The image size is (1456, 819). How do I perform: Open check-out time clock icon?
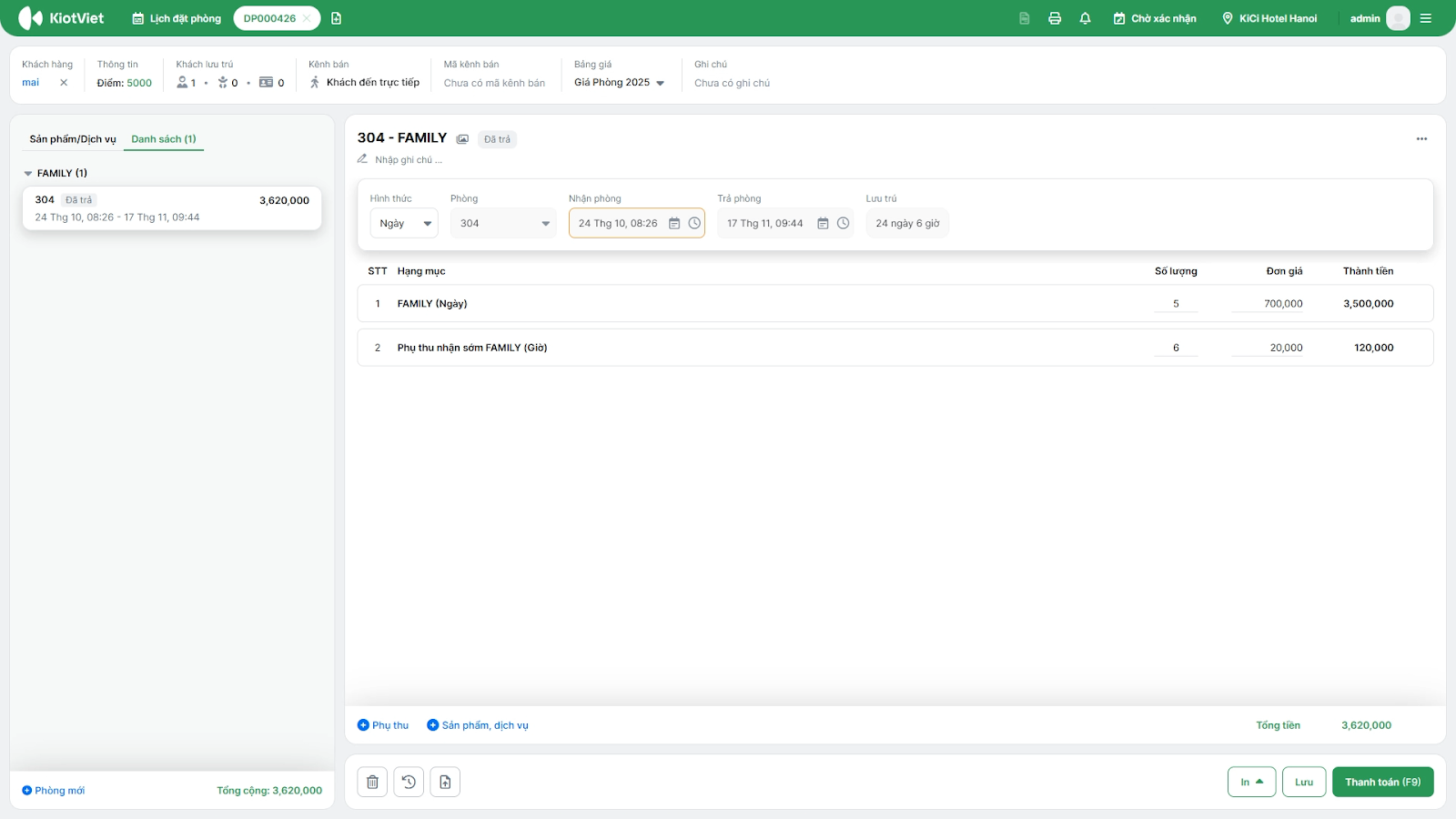point(843,223)
